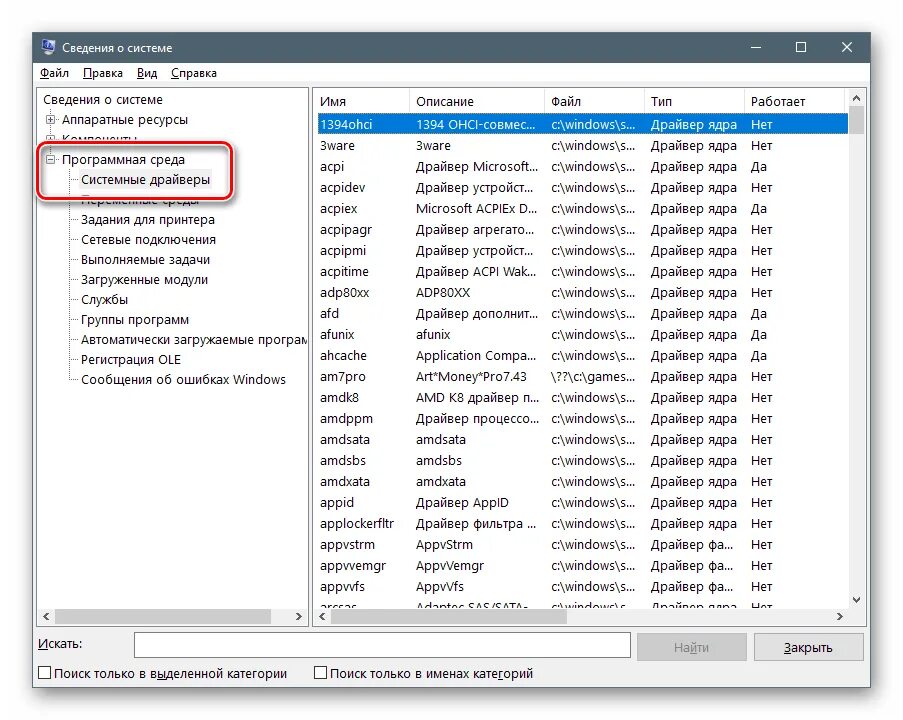Select Выполняемые задачи tree item

[x=145, y=260]
